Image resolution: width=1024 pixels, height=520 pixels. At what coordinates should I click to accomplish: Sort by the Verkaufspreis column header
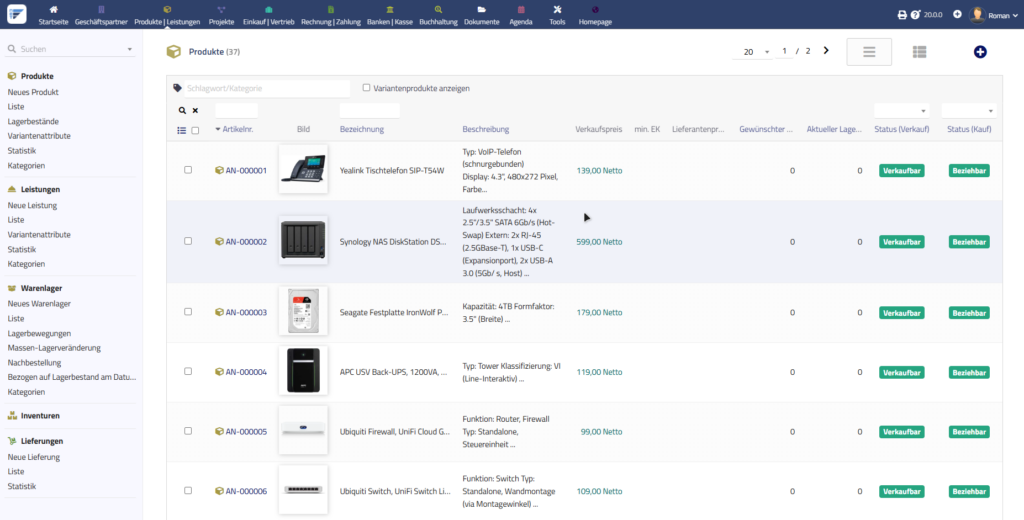click(599, 129)
